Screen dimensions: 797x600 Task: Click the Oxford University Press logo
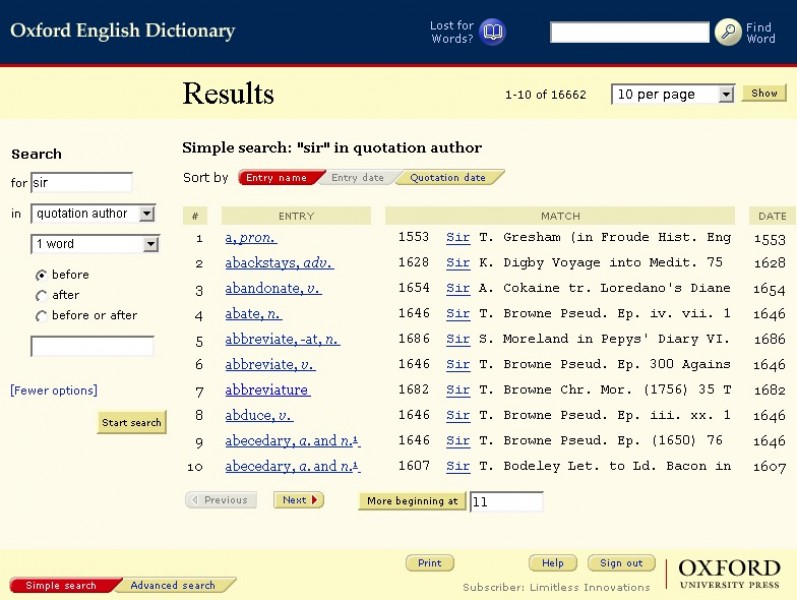[x=729, y=575]
